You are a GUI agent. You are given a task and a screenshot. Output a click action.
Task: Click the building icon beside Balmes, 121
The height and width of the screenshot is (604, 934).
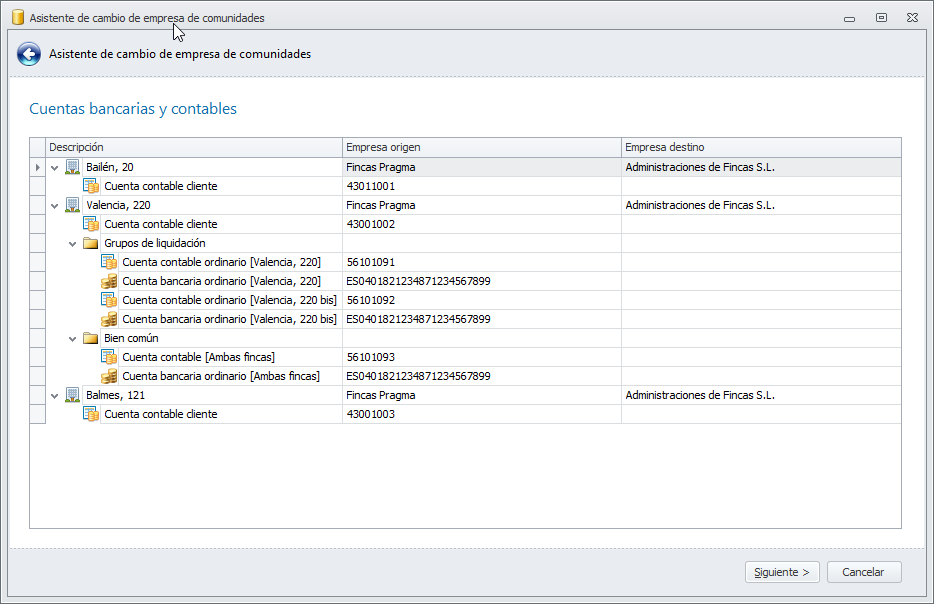pos(73,396)
